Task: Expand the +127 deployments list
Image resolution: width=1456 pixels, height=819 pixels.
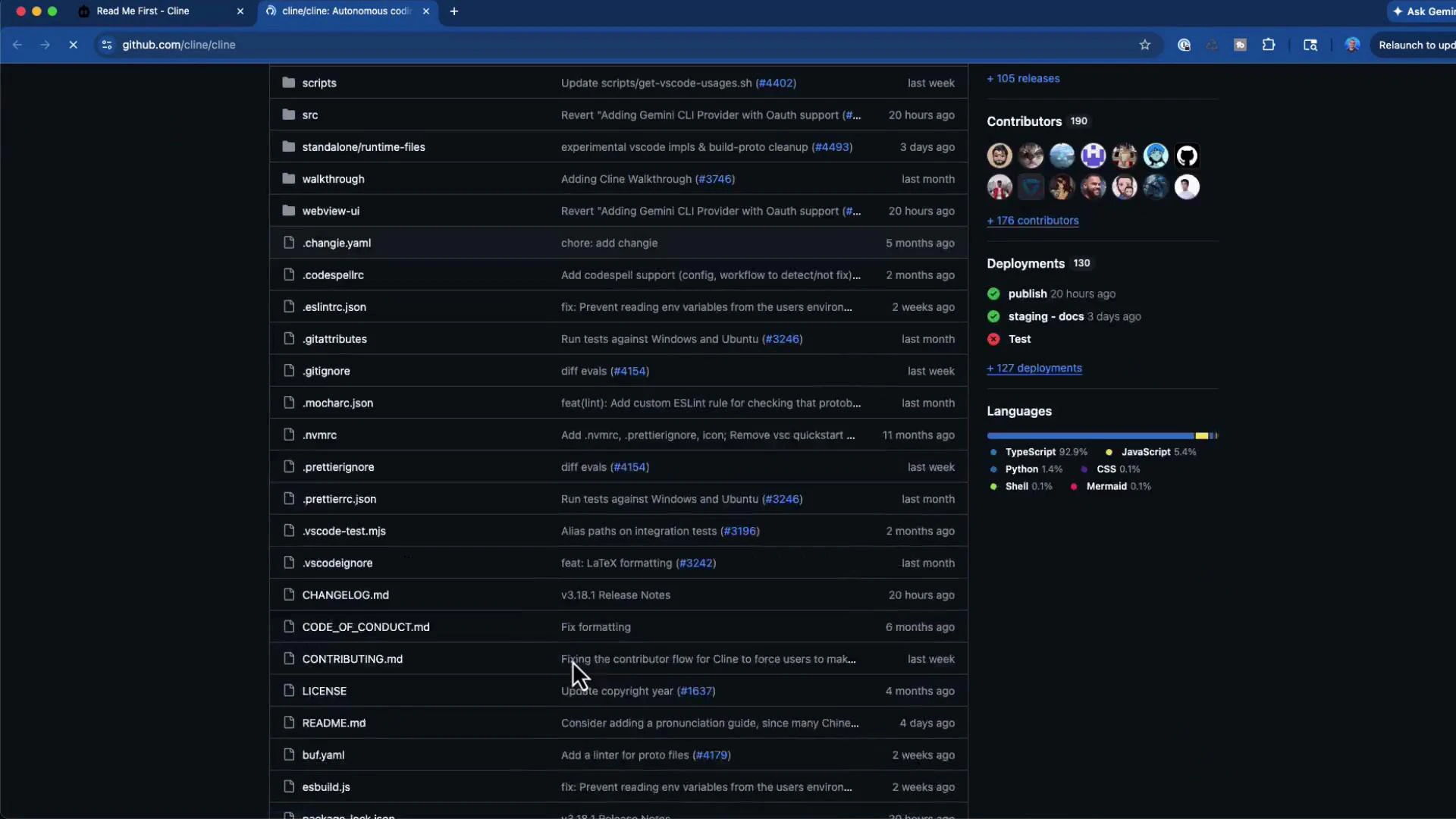Action: 1034,369
